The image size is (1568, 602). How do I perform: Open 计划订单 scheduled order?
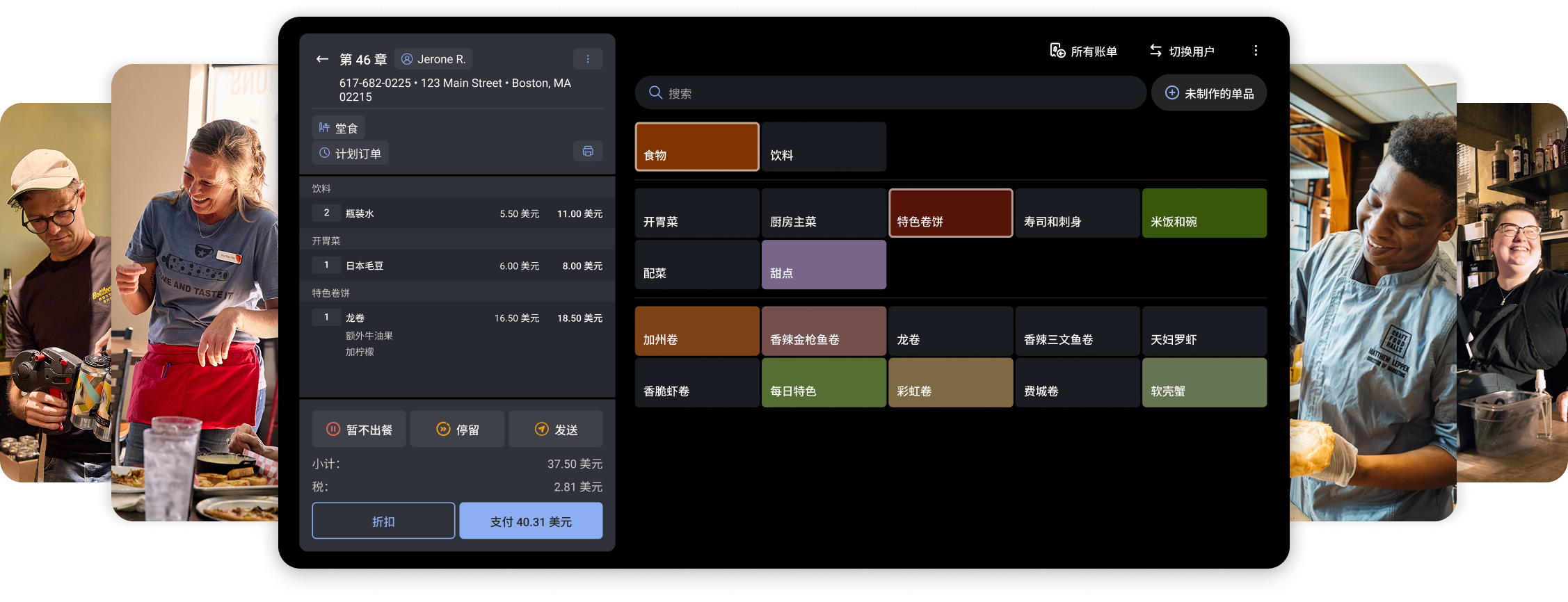(x=350, y=153)
